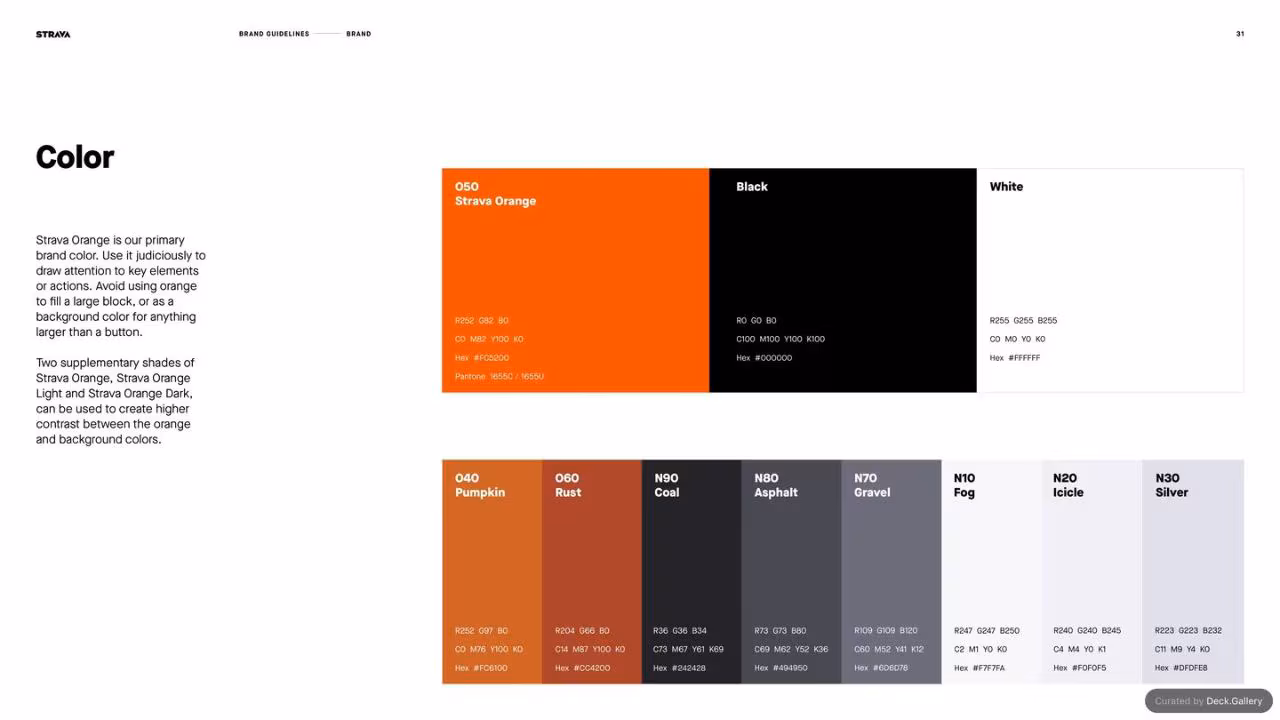Choose the White color swatch

coord(1110,280)
